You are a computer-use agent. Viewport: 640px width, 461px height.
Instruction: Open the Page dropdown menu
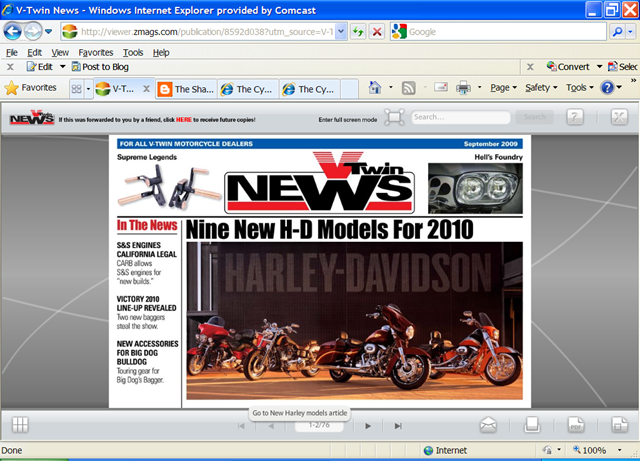[x=502, y=88]
